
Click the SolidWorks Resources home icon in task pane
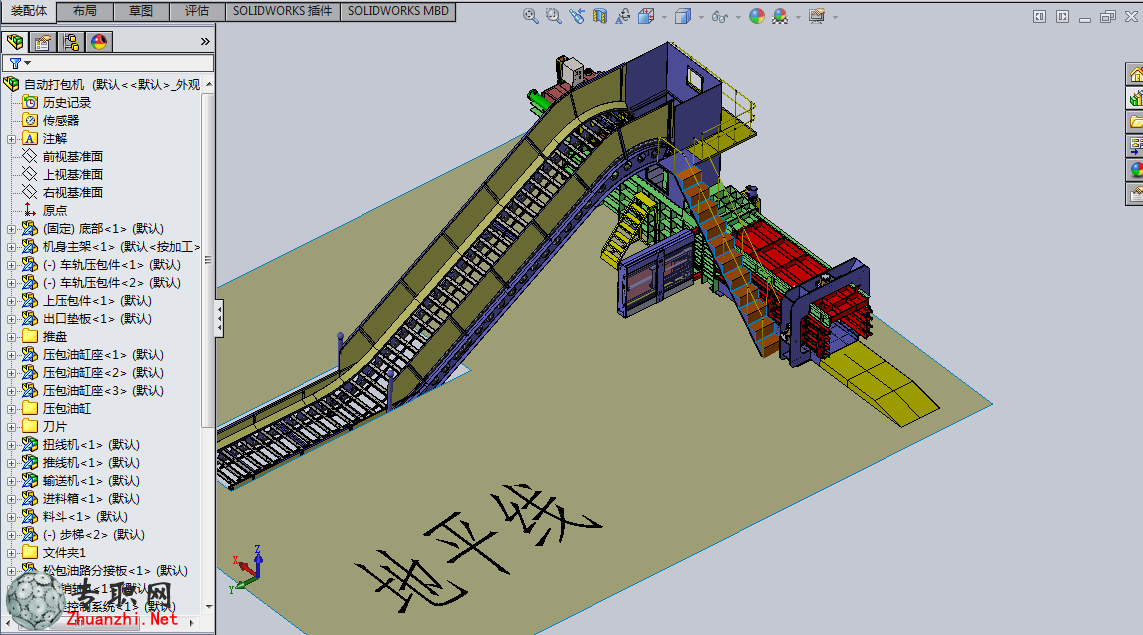click(x=1135, y=74)
